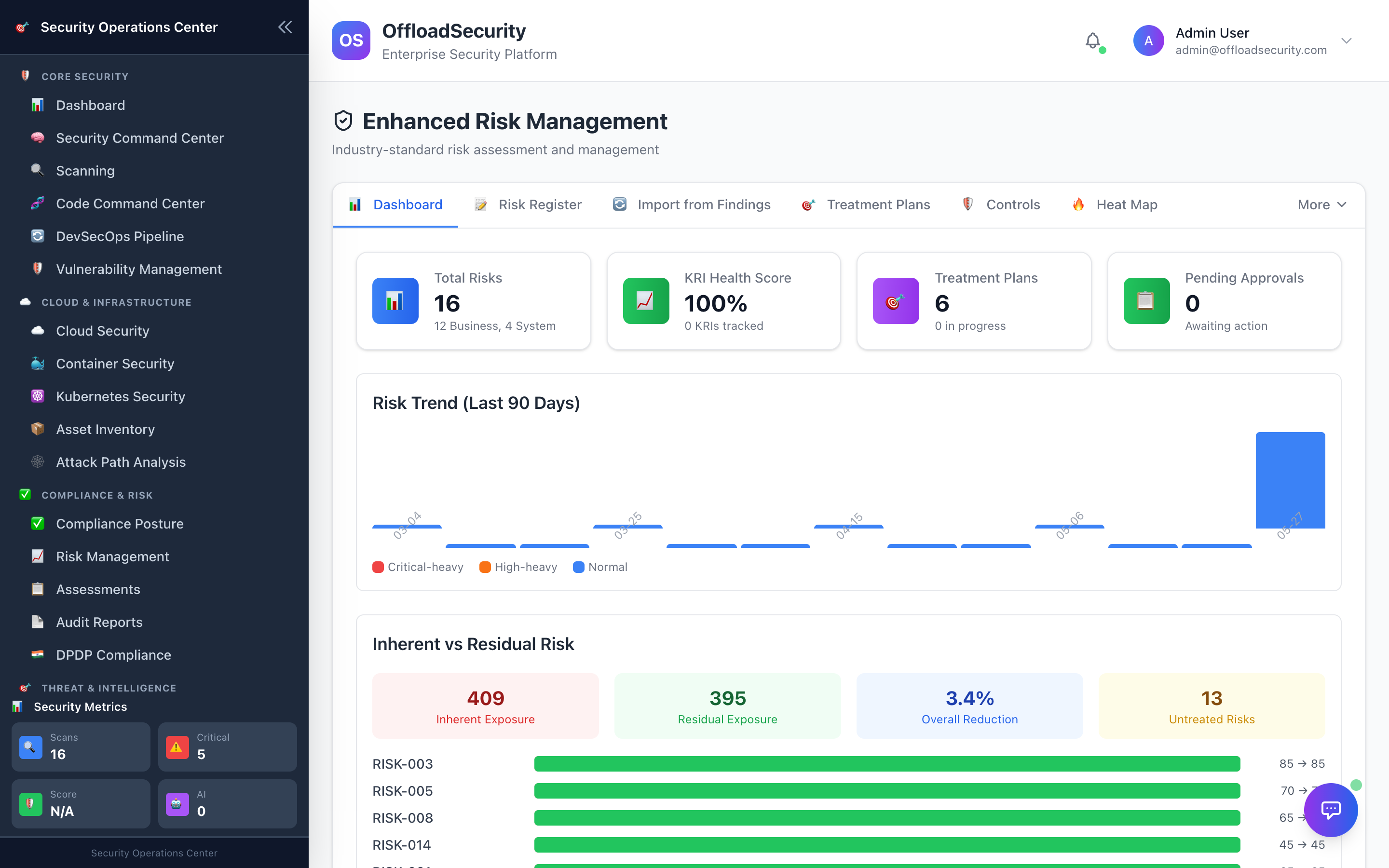Click the Scans metric magnifier icon
This screenshot has height=868, width=1389.
pyautogui.click(x=31, y=747)
